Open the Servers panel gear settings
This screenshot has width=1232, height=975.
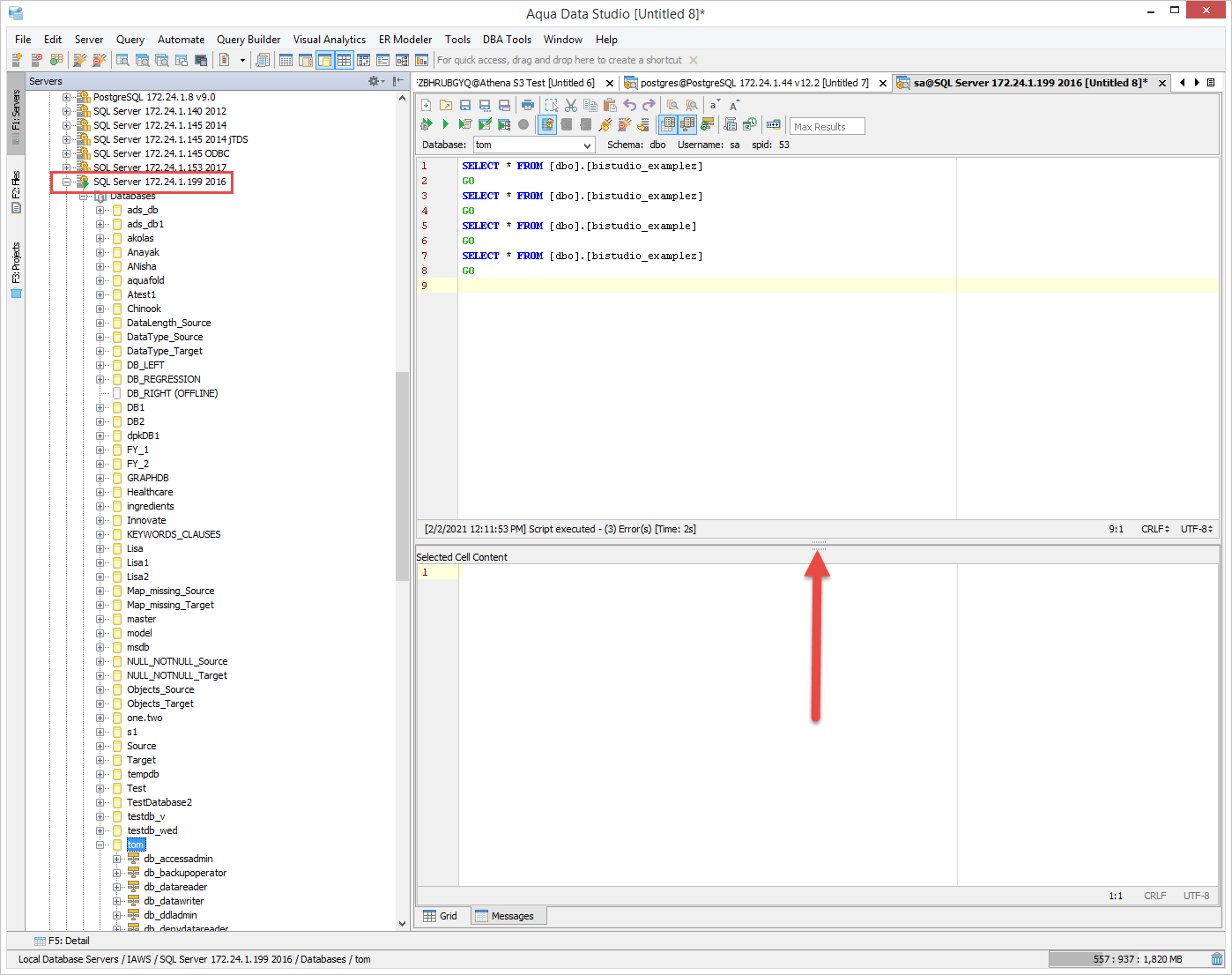(374, 81)
